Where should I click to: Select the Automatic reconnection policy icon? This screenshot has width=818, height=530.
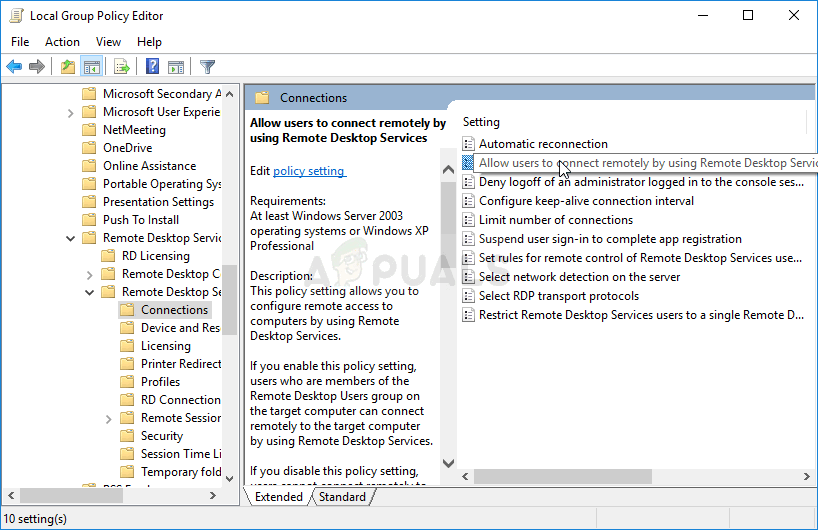pyautogui.click(x=468, y=144)
